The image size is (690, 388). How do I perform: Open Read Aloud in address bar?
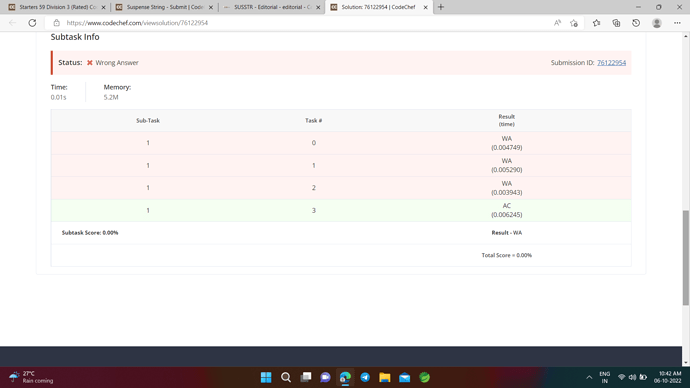point(557,23)
